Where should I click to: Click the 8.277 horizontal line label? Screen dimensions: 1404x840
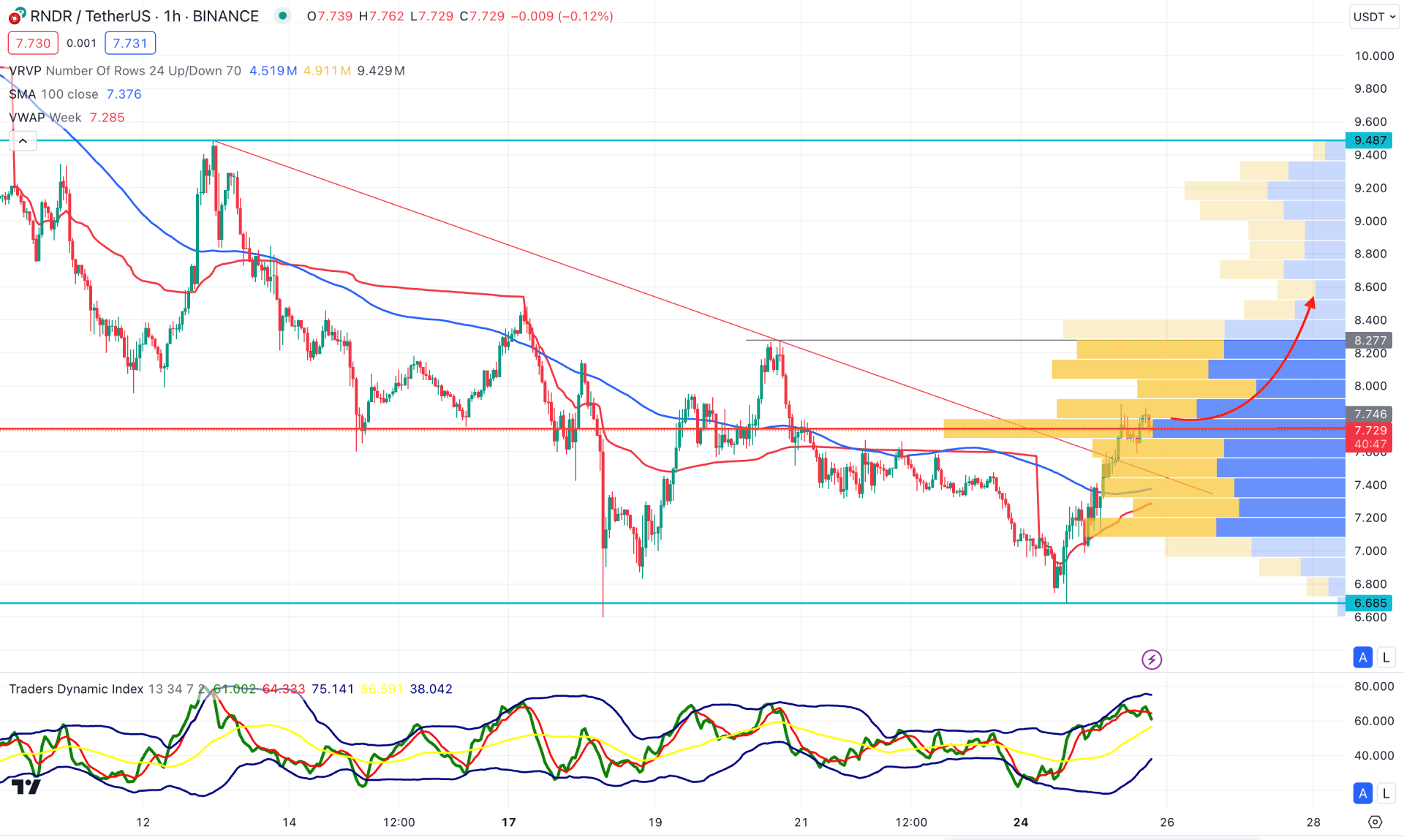1369,340
